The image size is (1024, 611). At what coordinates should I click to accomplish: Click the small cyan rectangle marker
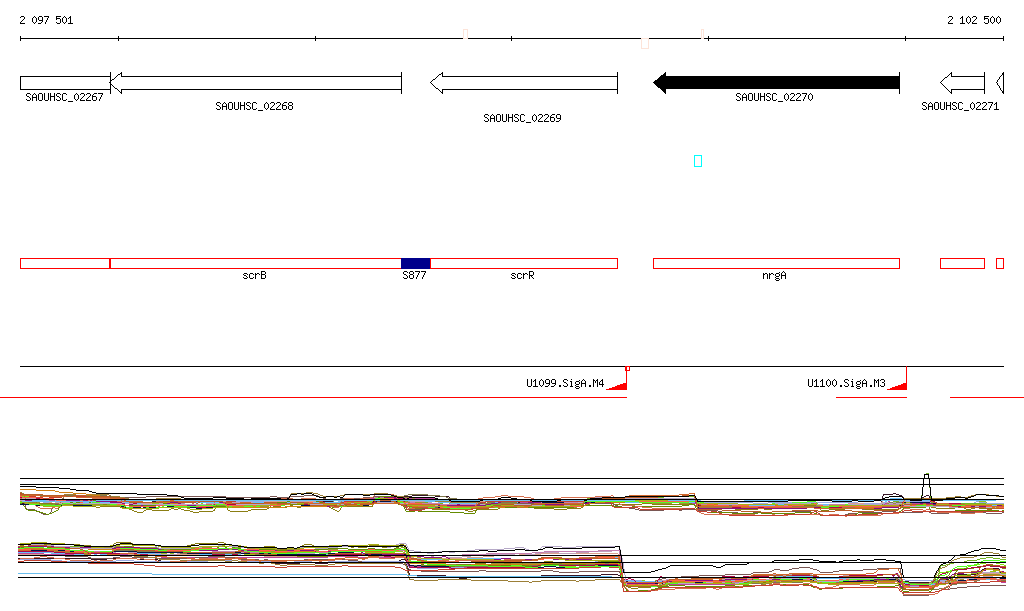point(697,161)
